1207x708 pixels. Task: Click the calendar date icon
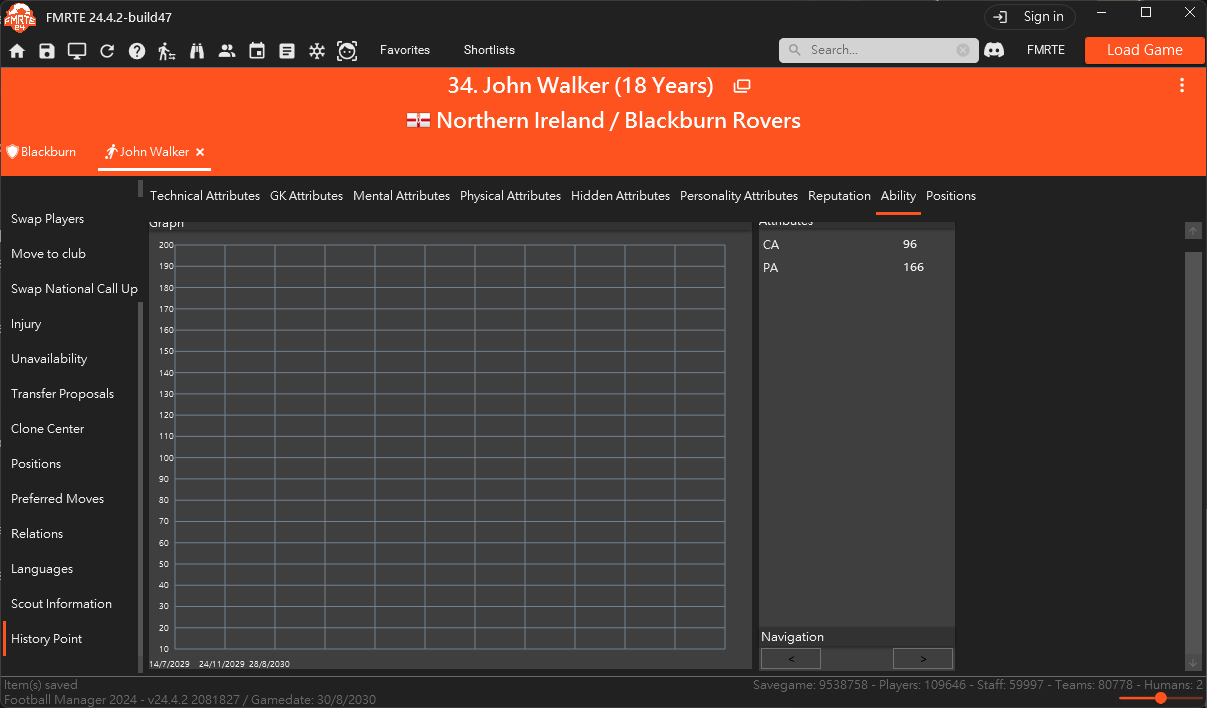257,51
